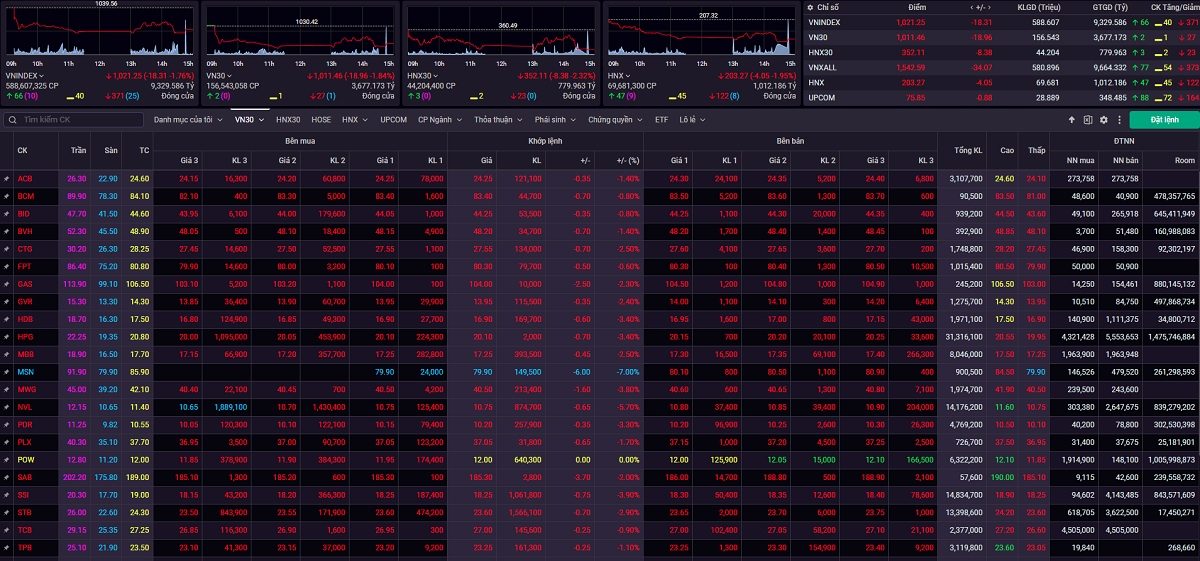Switch to the UPCOM board tab
1200x561 pixels.
click(x=394, y=119)
